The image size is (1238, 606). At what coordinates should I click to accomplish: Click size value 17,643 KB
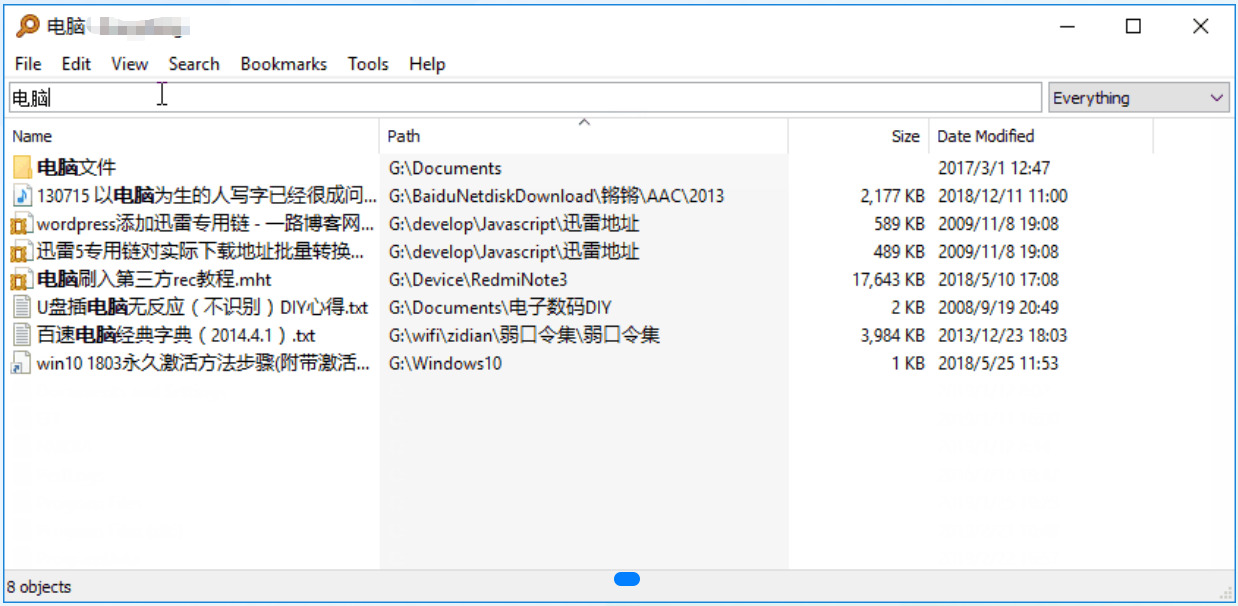[x=888, y=280]
